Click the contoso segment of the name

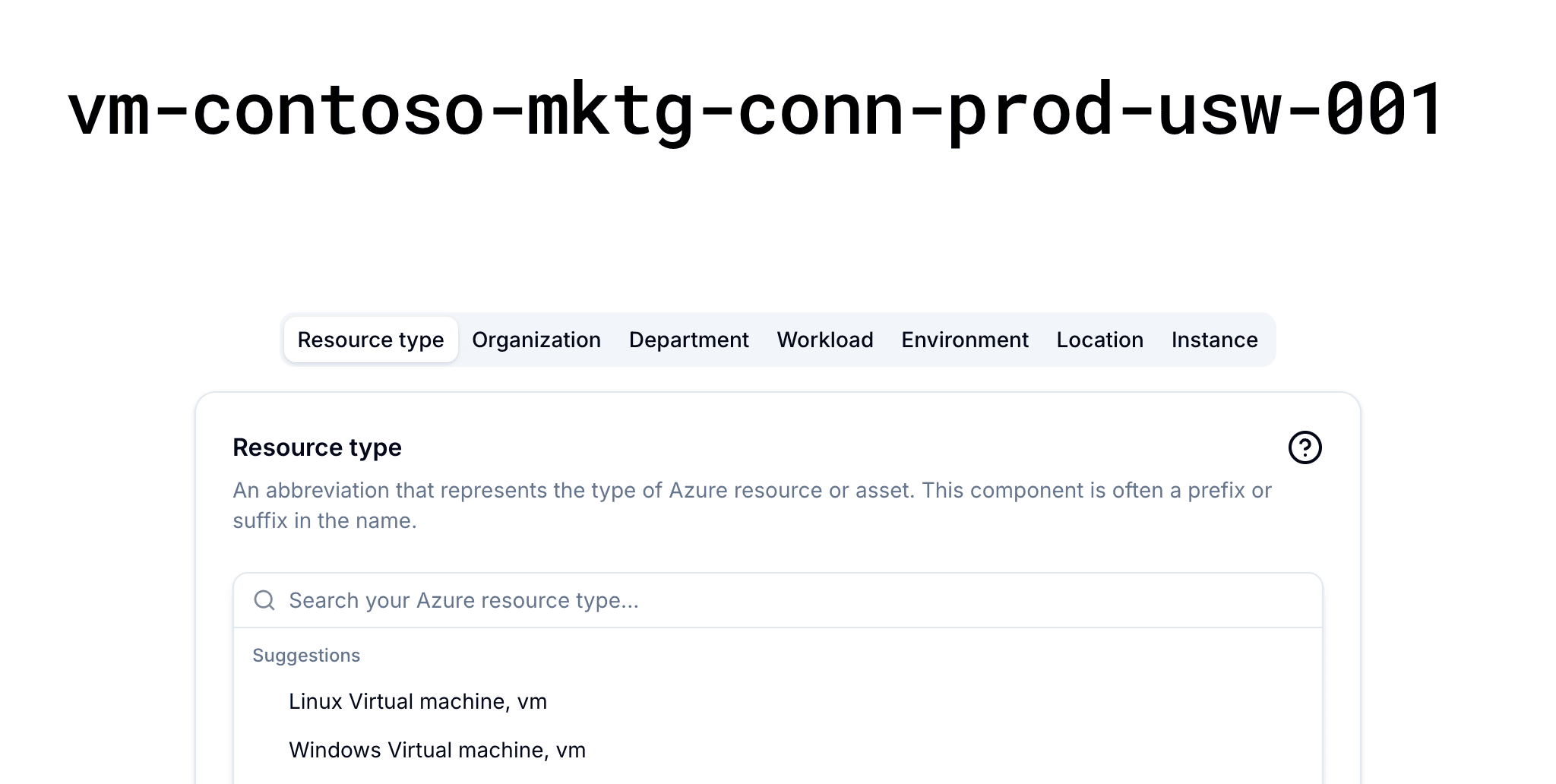point(349,112)
